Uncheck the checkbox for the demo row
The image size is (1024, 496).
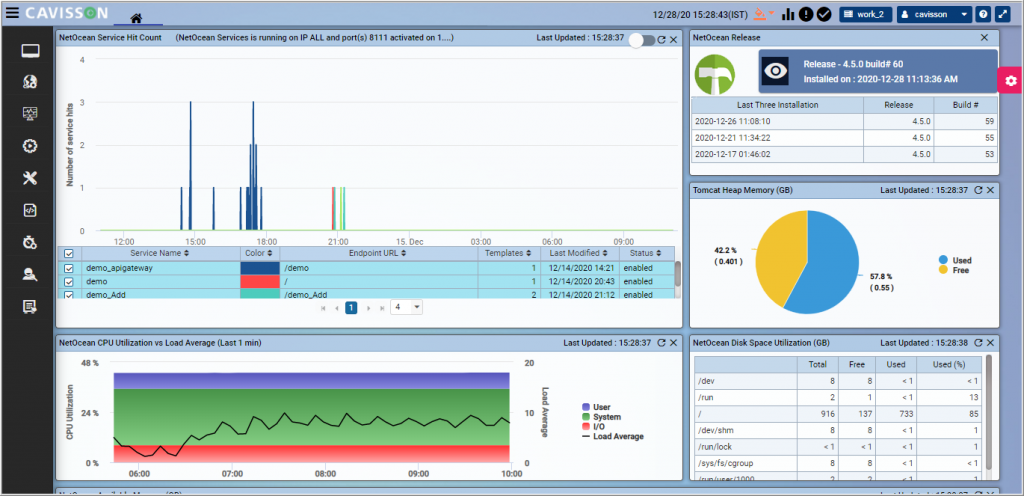(x=69, y=281)
